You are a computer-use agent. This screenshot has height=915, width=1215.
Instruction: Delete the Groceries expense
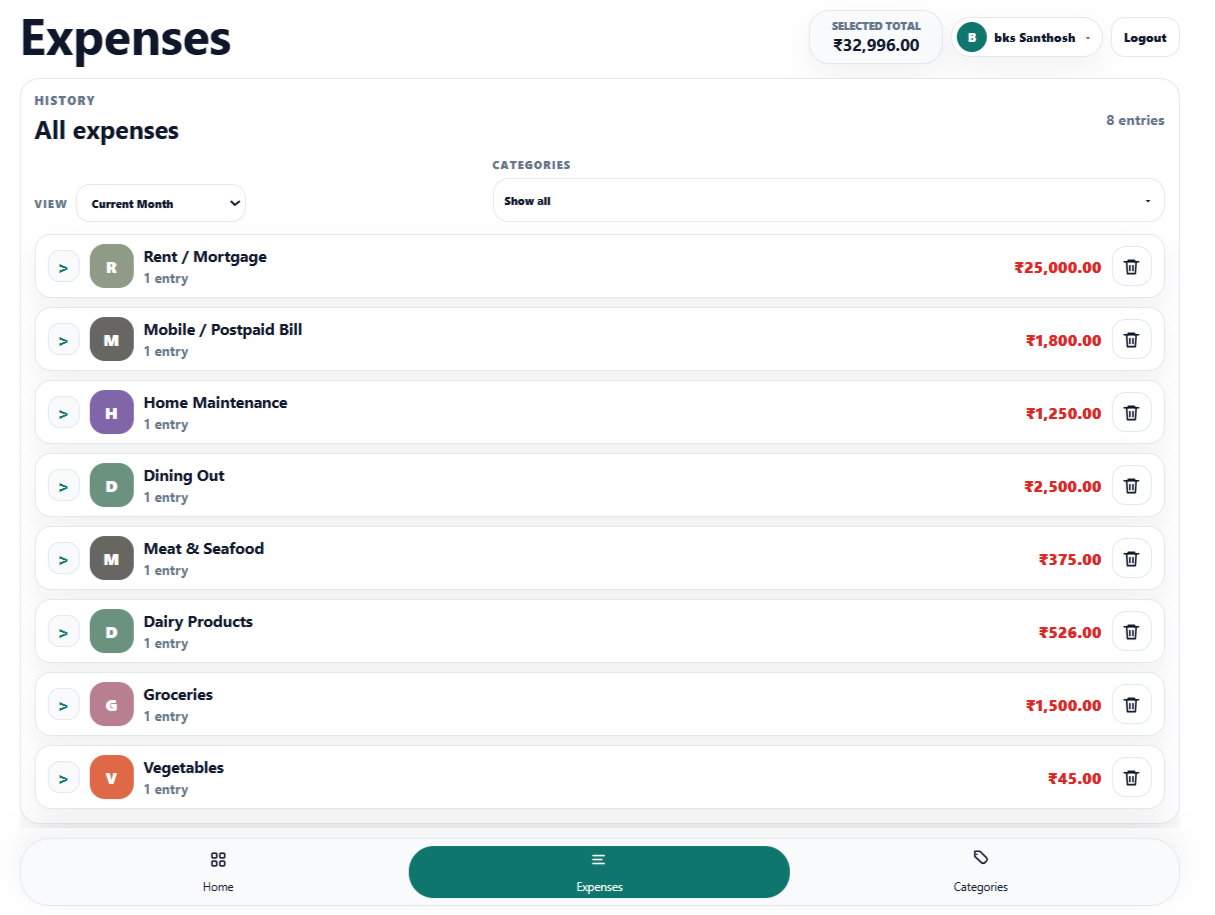pyautogui.click(x=1131, y=705)
